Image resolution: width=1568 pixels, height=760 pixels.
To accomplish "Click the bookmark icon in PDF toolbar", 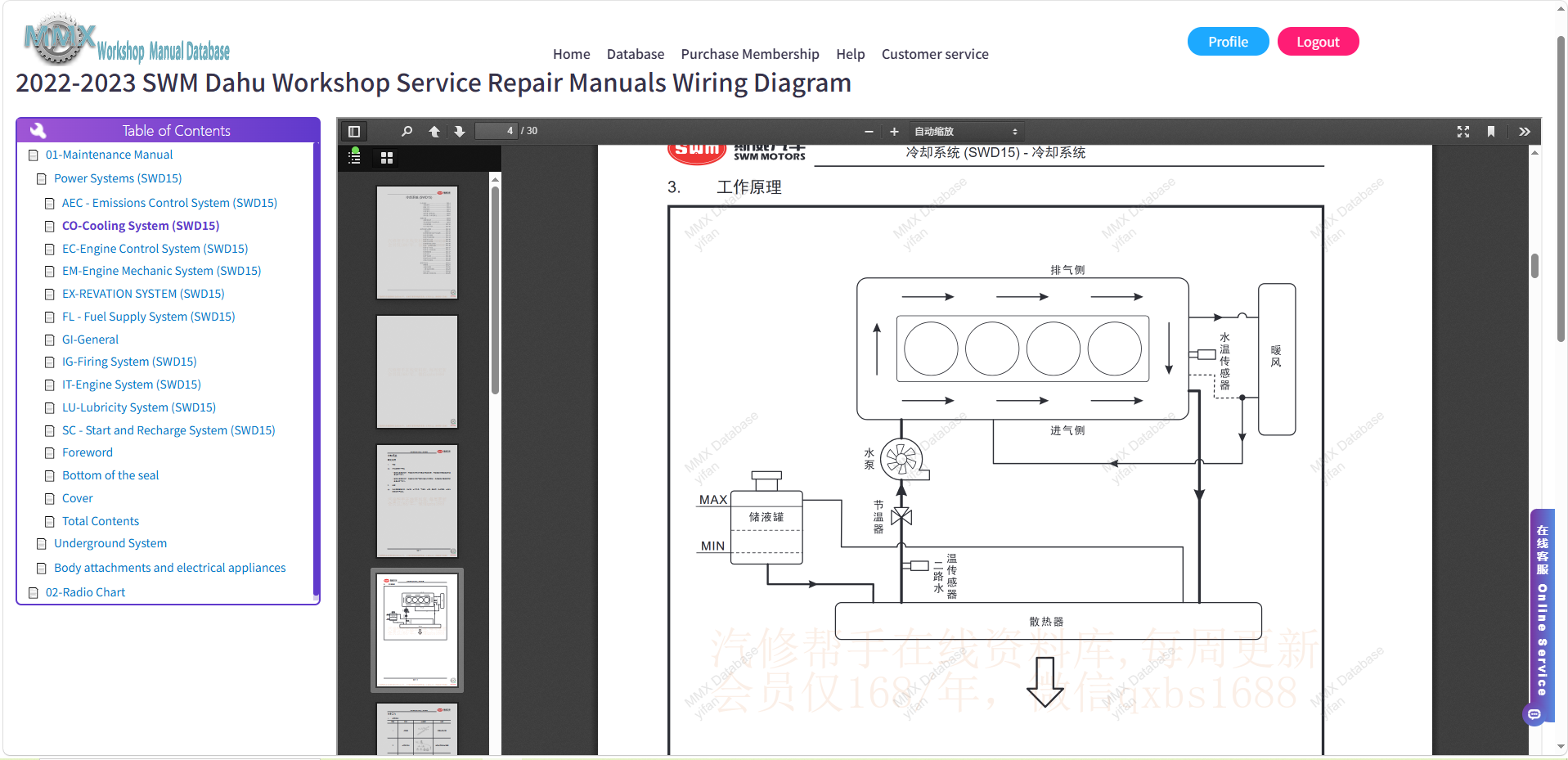I will (1491, 132).
